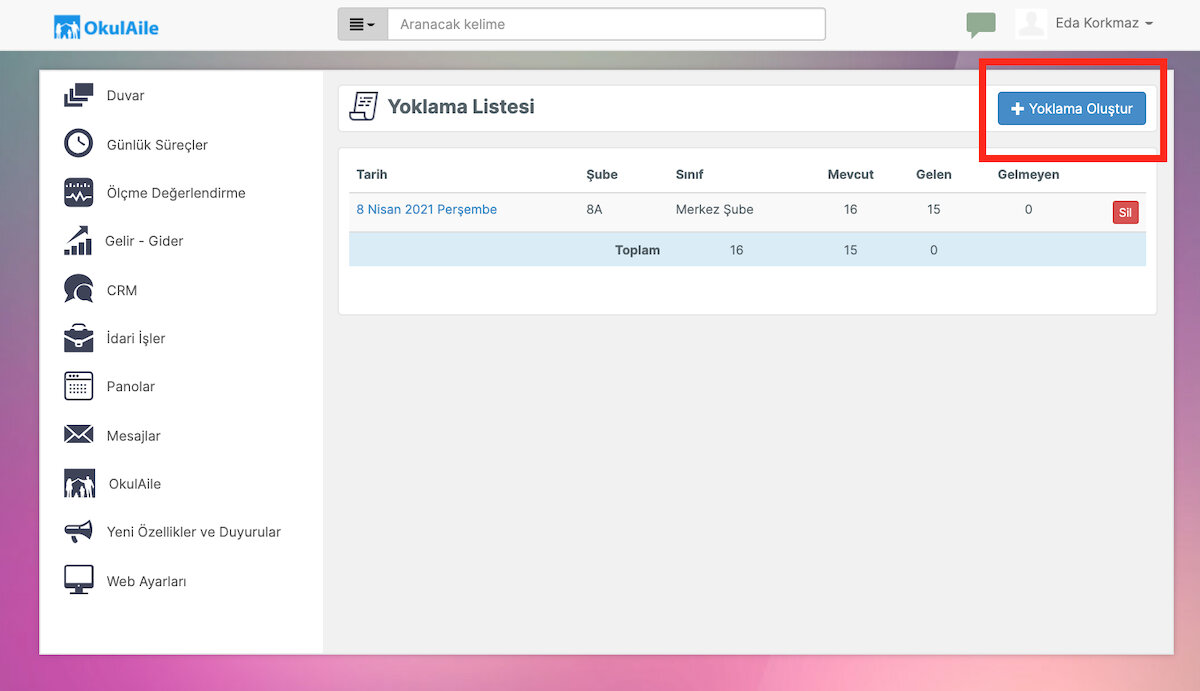Select the Ölçme Değerlendirme pulse icon
Screen dimensions: 1200x691
(x=78, y=192)
